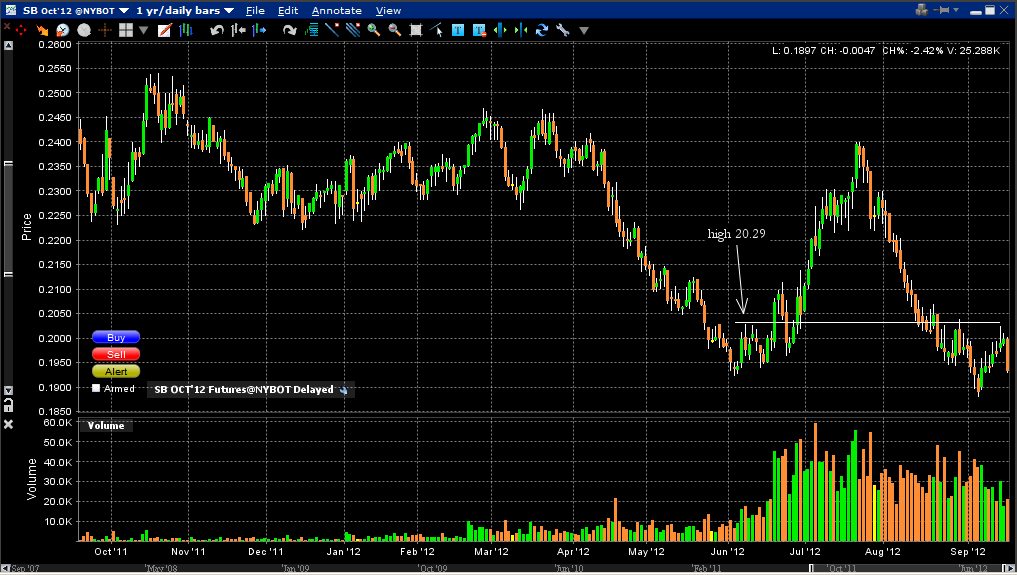Select the parallel lines channel tool
The image size is (1017, 575).
tap(353, 30)
